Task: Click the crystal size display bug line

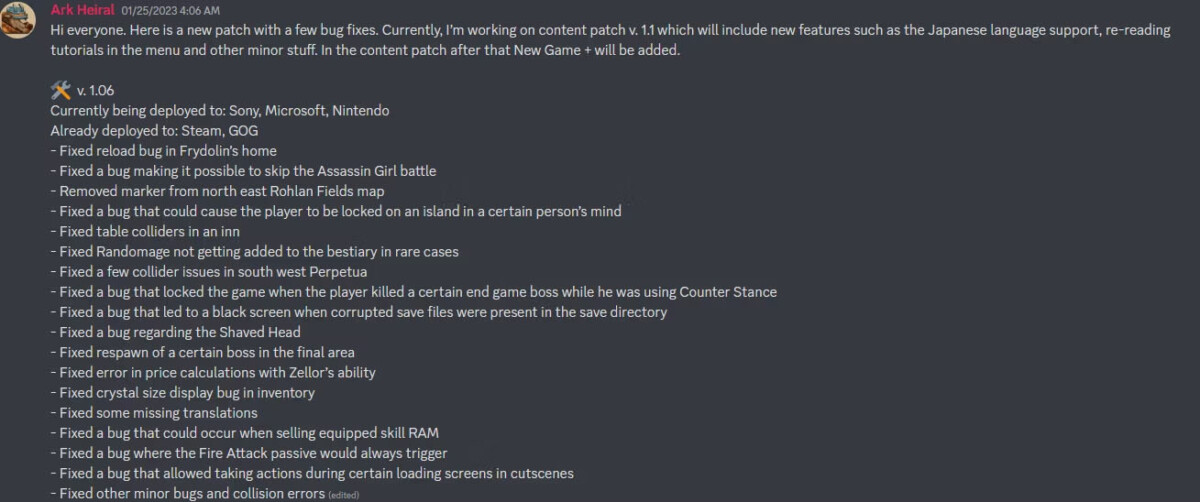Action: 183,393
